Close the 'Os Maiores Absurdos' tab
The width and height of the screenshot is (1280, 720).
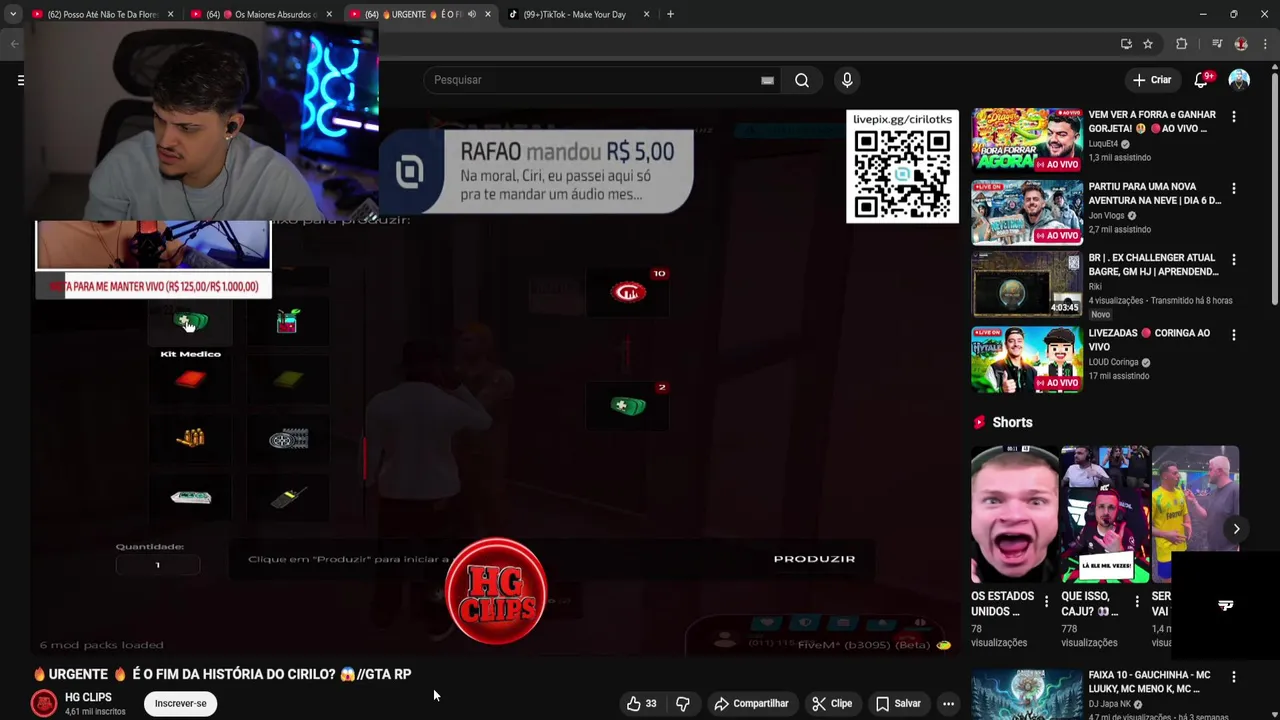point(329,14)
